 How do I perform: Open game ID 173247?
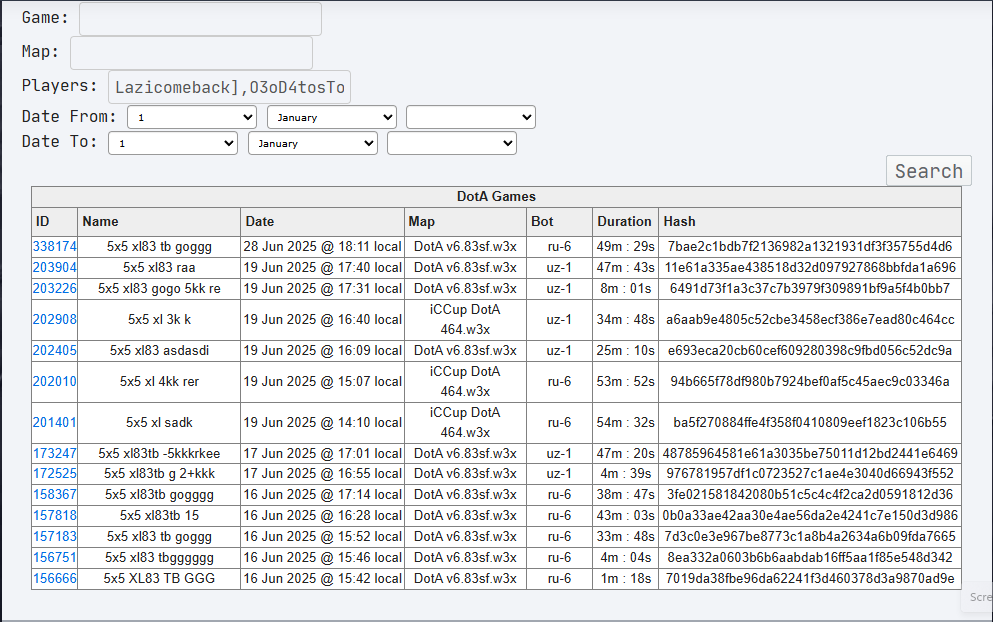pyautogui.click(x=54, y=454)
